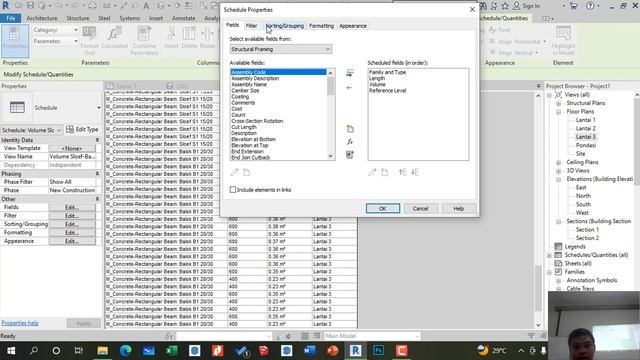Edit available field pencil icon
The width and height of the screenshot is (640, 360).
pyautogui.click(x=234, y=172)
